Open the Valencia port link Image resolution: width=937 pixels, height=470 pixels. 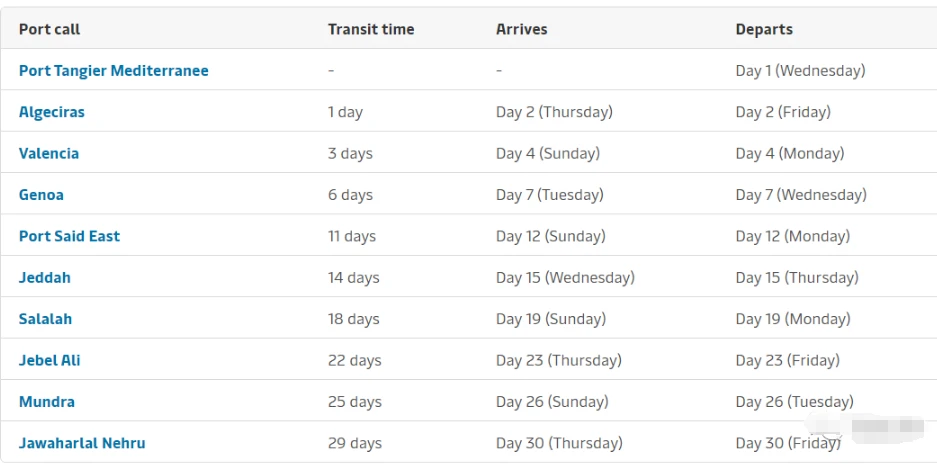[x=49, y=153]
